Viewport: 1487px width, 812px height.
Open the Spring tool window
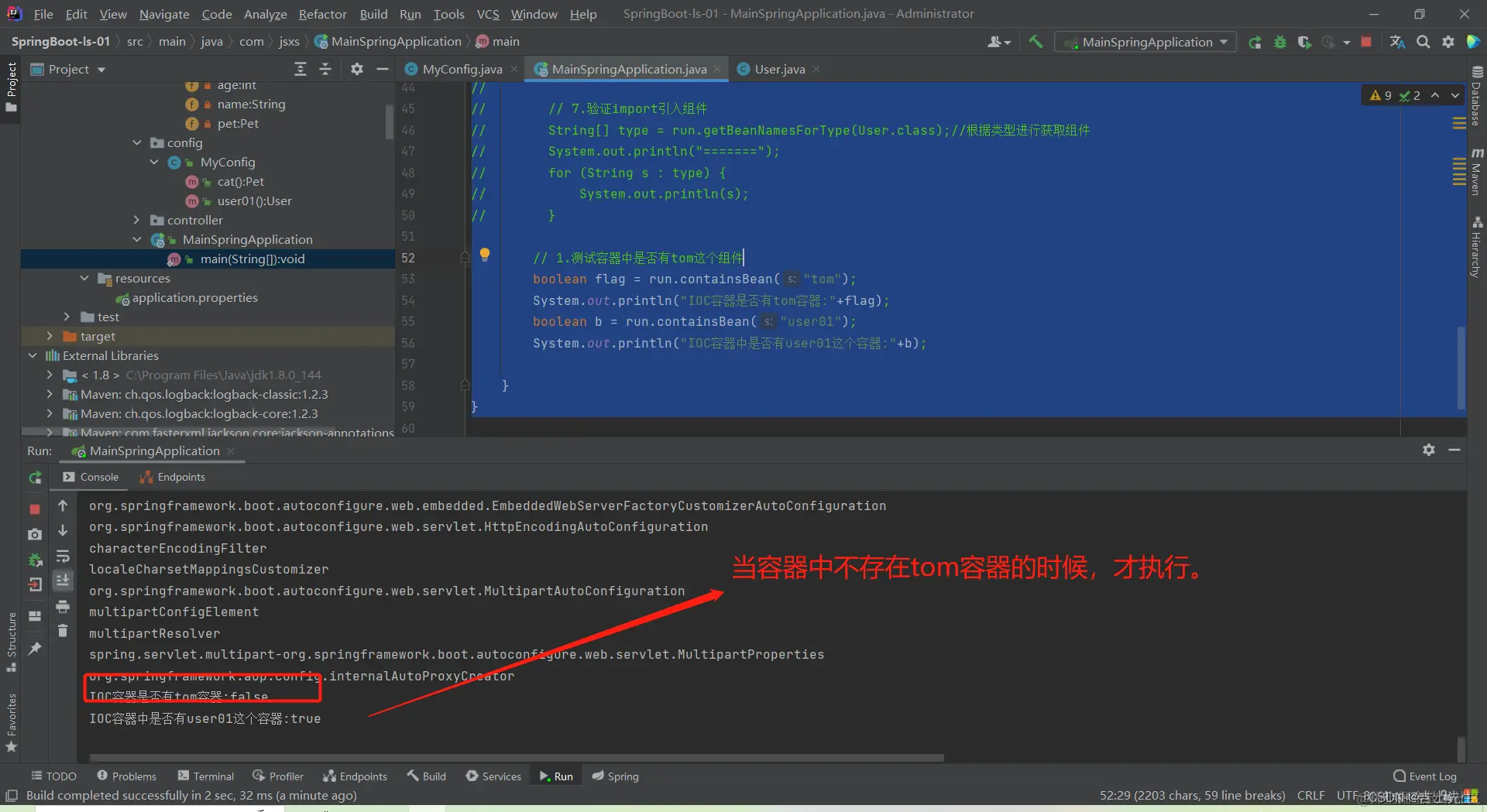pyautogui.click(x=616, y=776)
